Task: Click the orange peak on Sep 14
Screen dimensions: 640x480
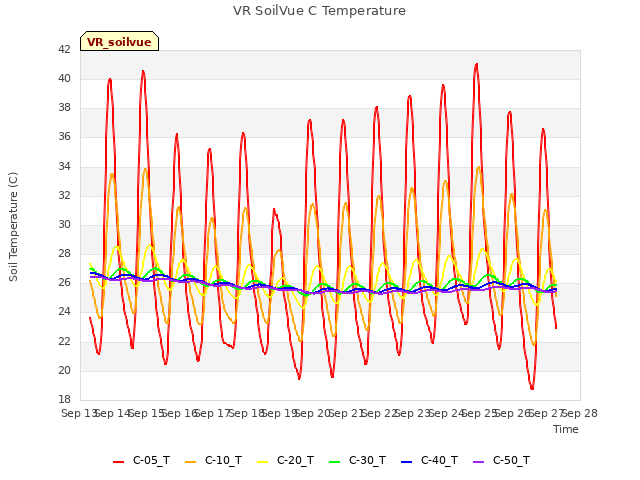Action: 112,174
